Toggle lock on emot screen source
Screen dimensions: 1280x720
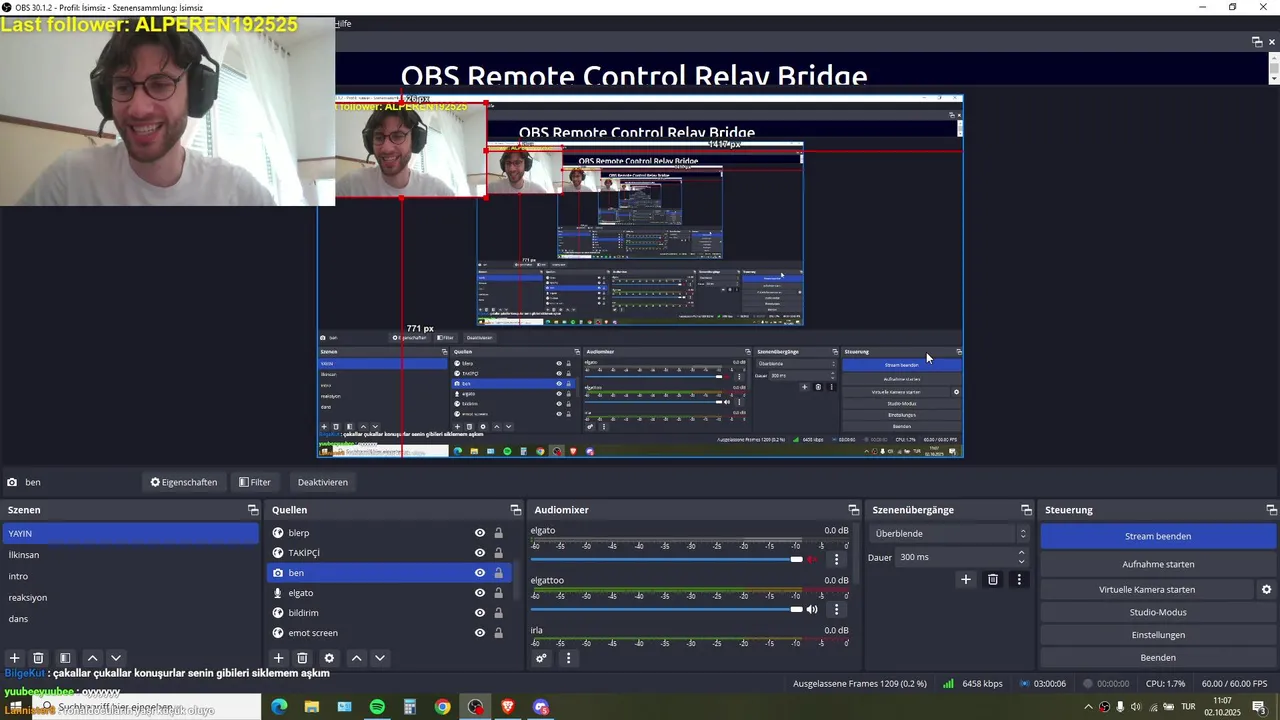click(498, 633)
